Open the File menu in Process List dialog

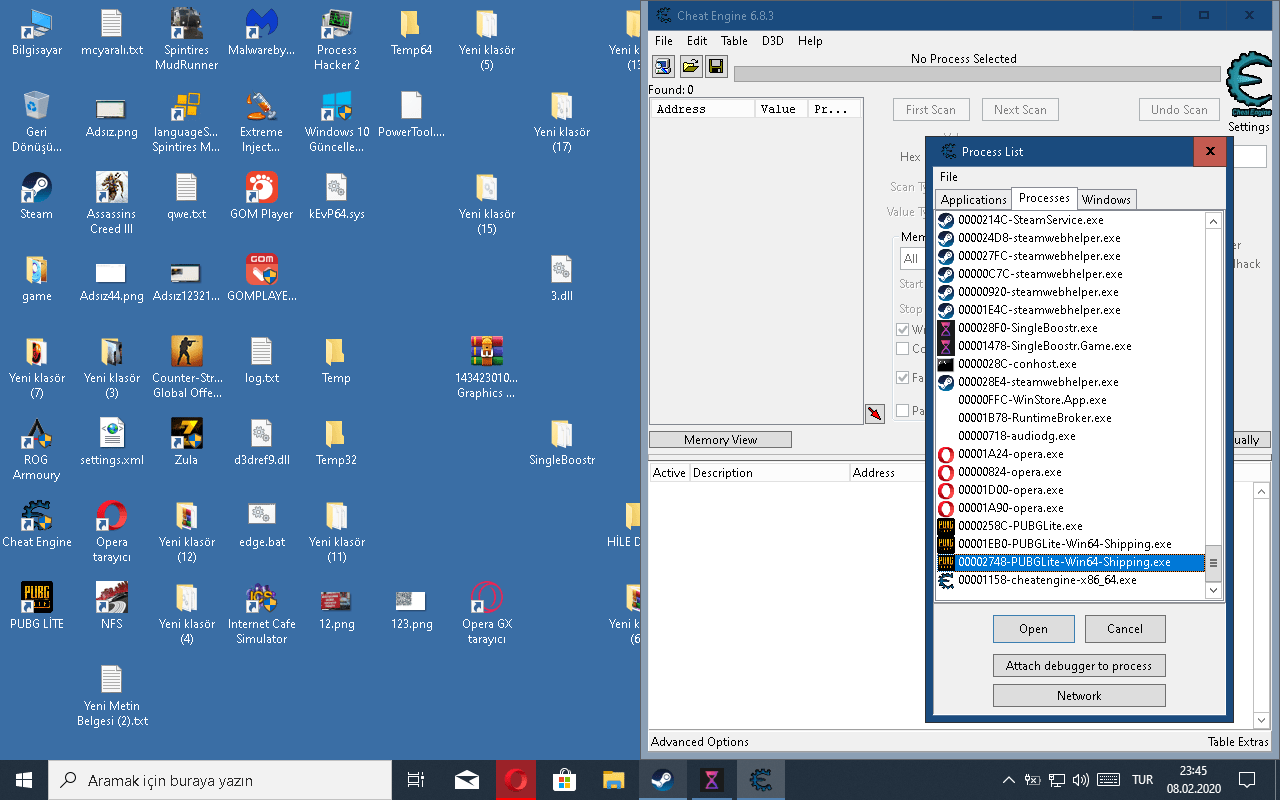949,177
